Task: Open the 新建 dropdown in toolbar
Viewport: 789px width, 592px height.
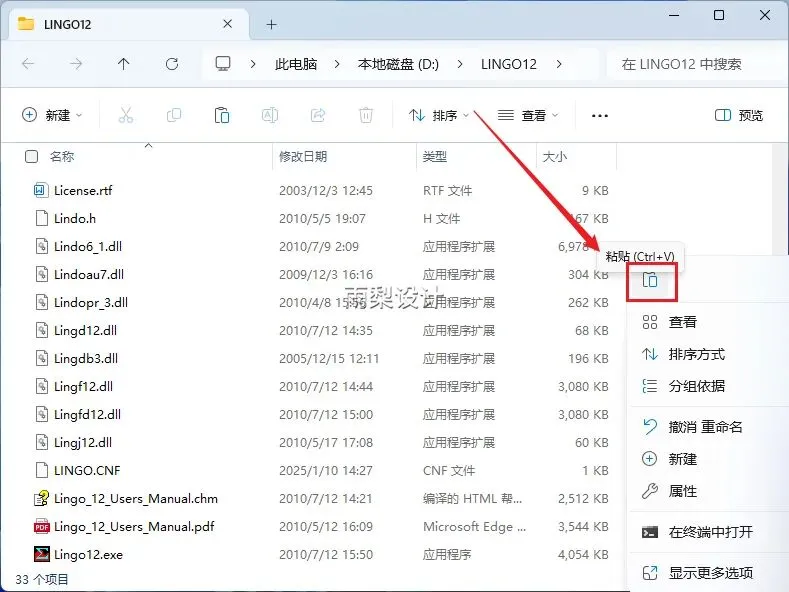Action: [52, 115]
